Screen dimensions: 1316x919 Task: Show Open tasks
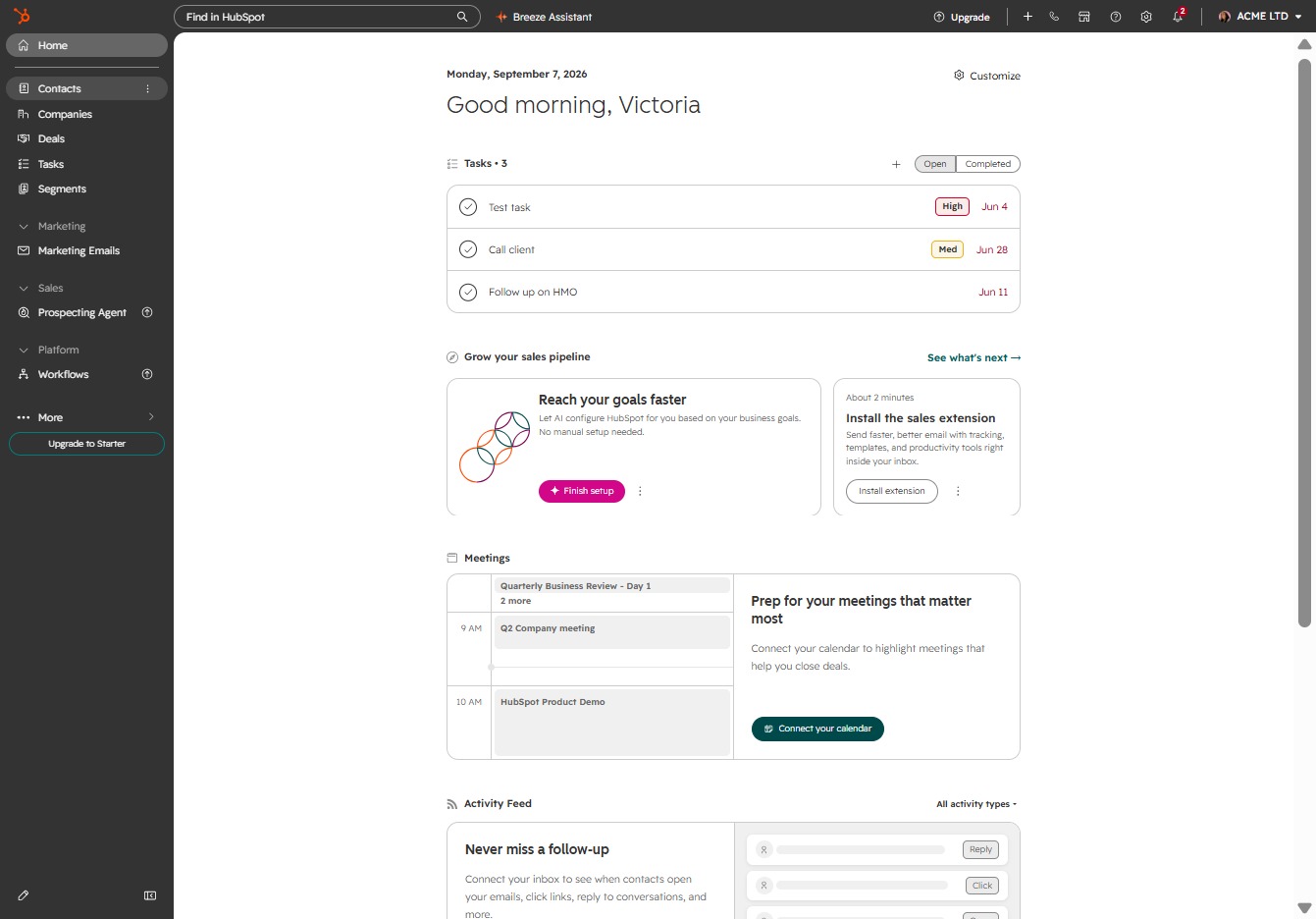pyautogui.click(x=935, y=164)
